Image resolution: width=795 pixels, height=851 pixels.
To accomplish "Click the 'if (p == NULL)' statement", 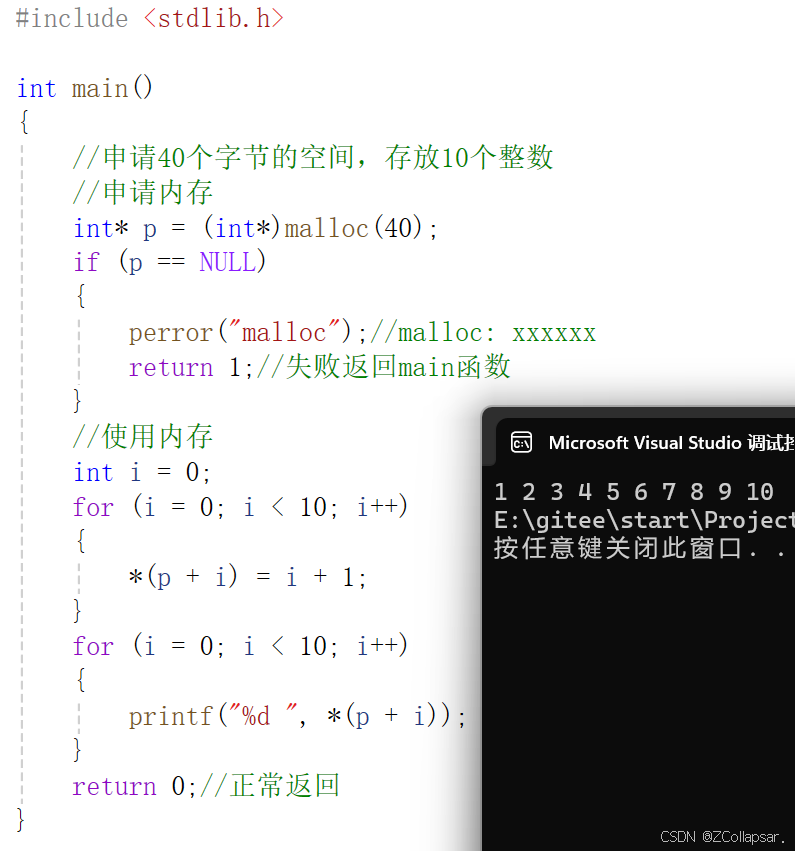I will pyautogui.click(x=170, y=262).
